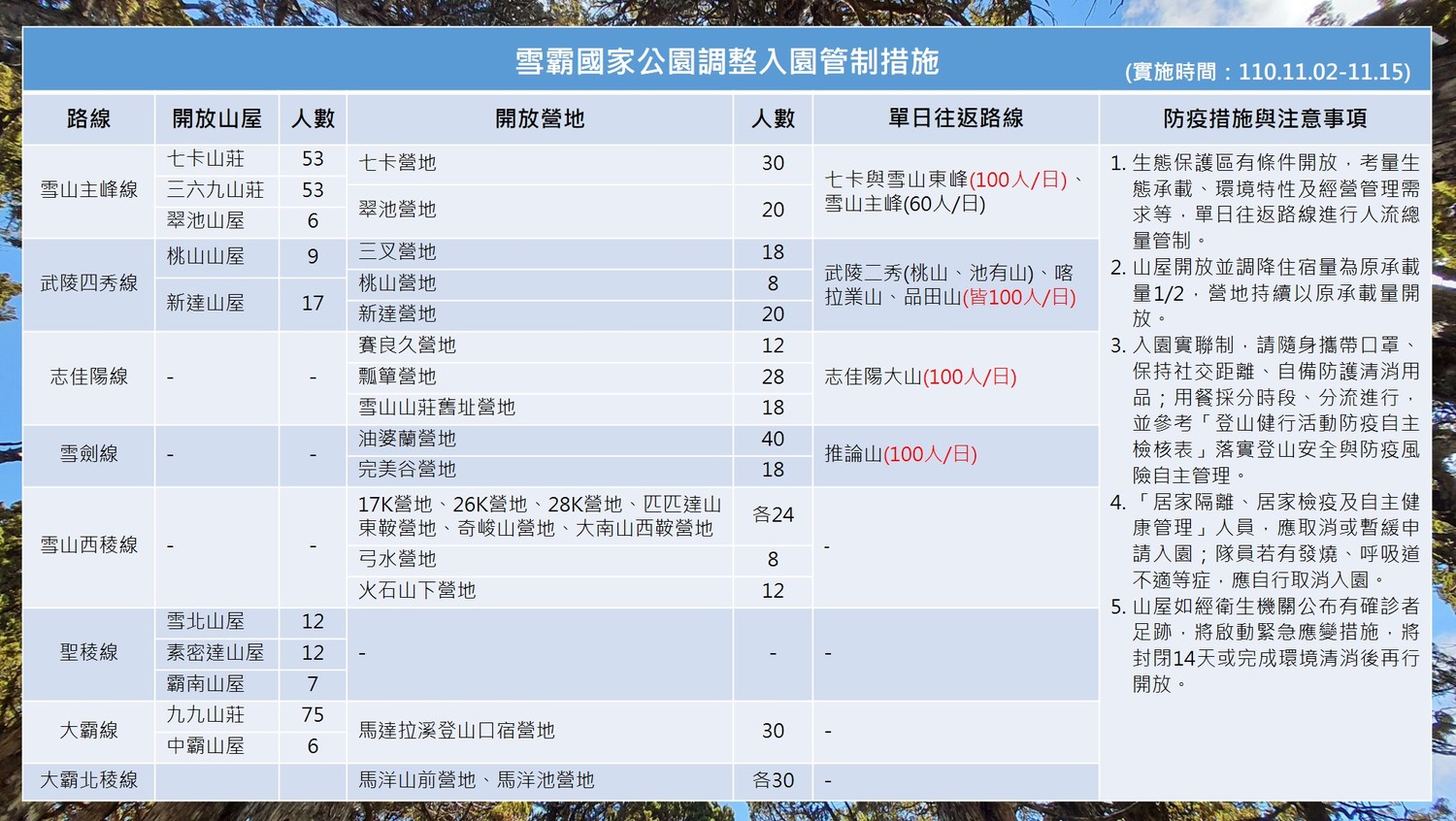Select the 28 capacity for 瓢簞營地
The width and height of the screenshot is (1456, 821).
[x=773, y=377]
